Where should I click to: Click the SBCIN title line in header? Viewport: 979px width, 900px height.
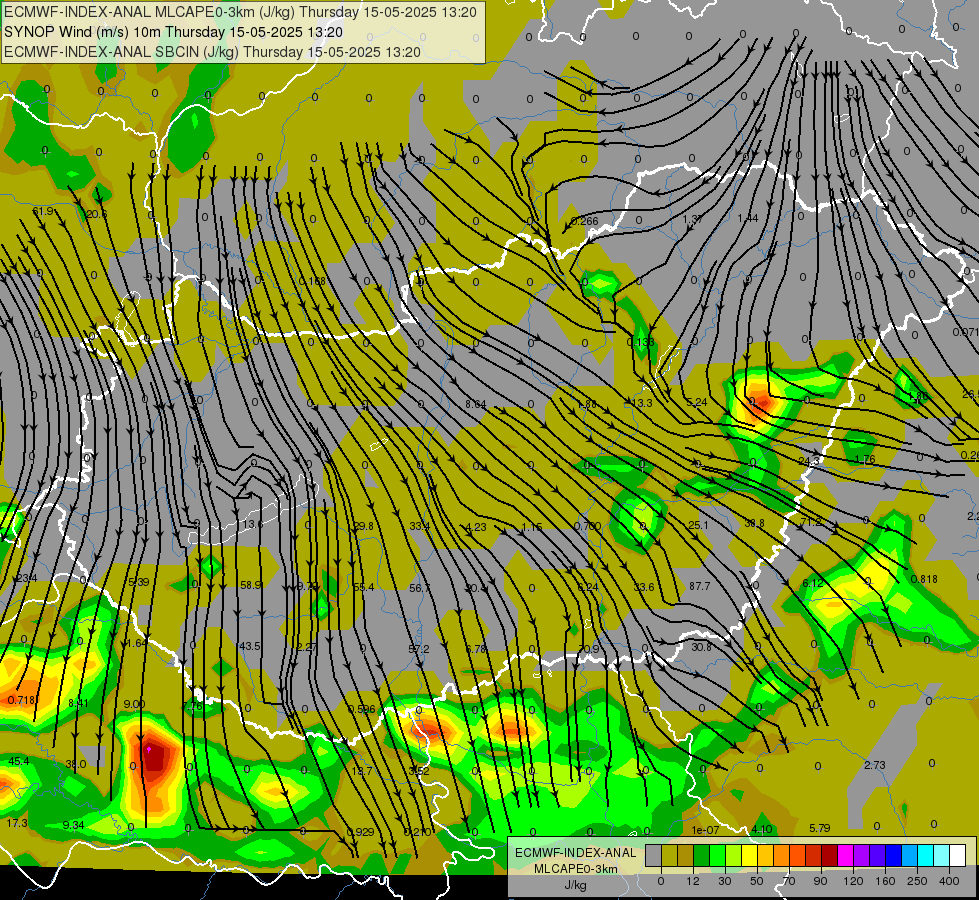212,52
